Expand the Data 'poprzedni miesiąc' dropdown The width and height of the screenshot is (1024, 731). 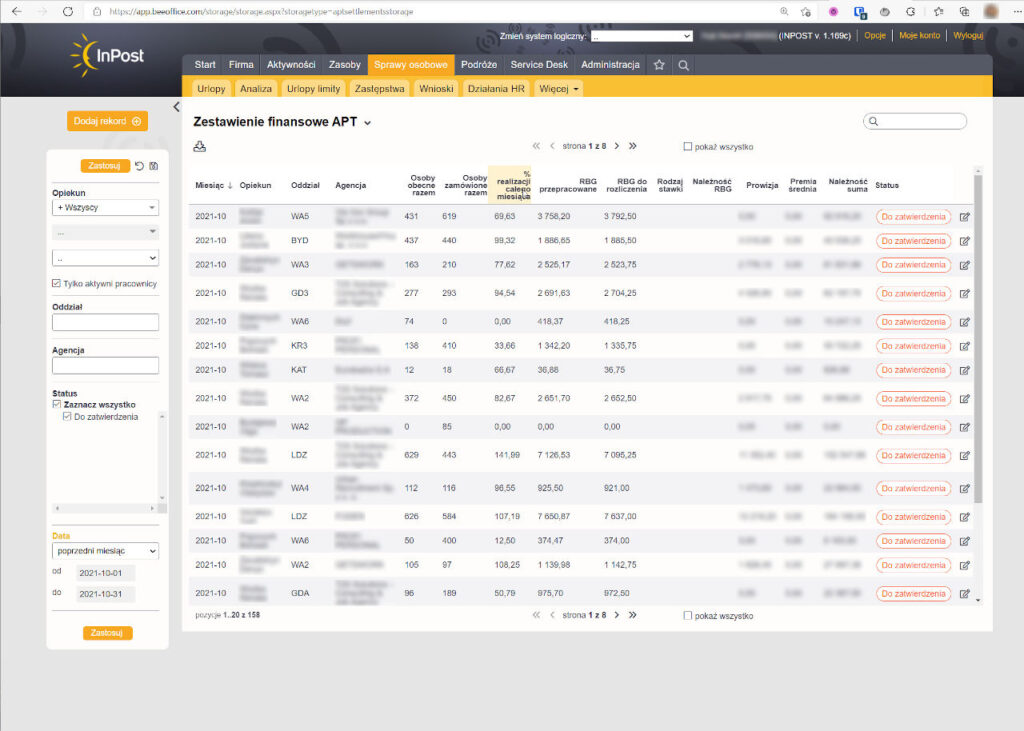[105, 551]
